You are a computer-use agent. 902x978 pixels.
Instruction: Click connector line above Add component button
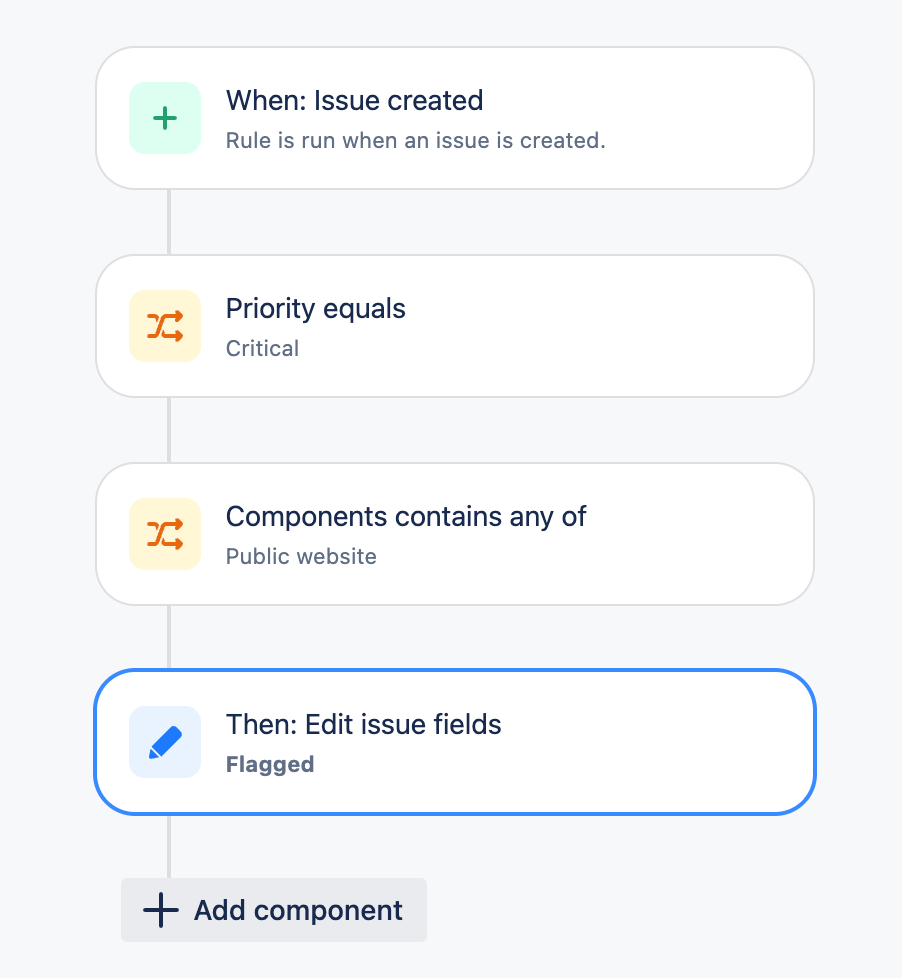pos(169,846)
